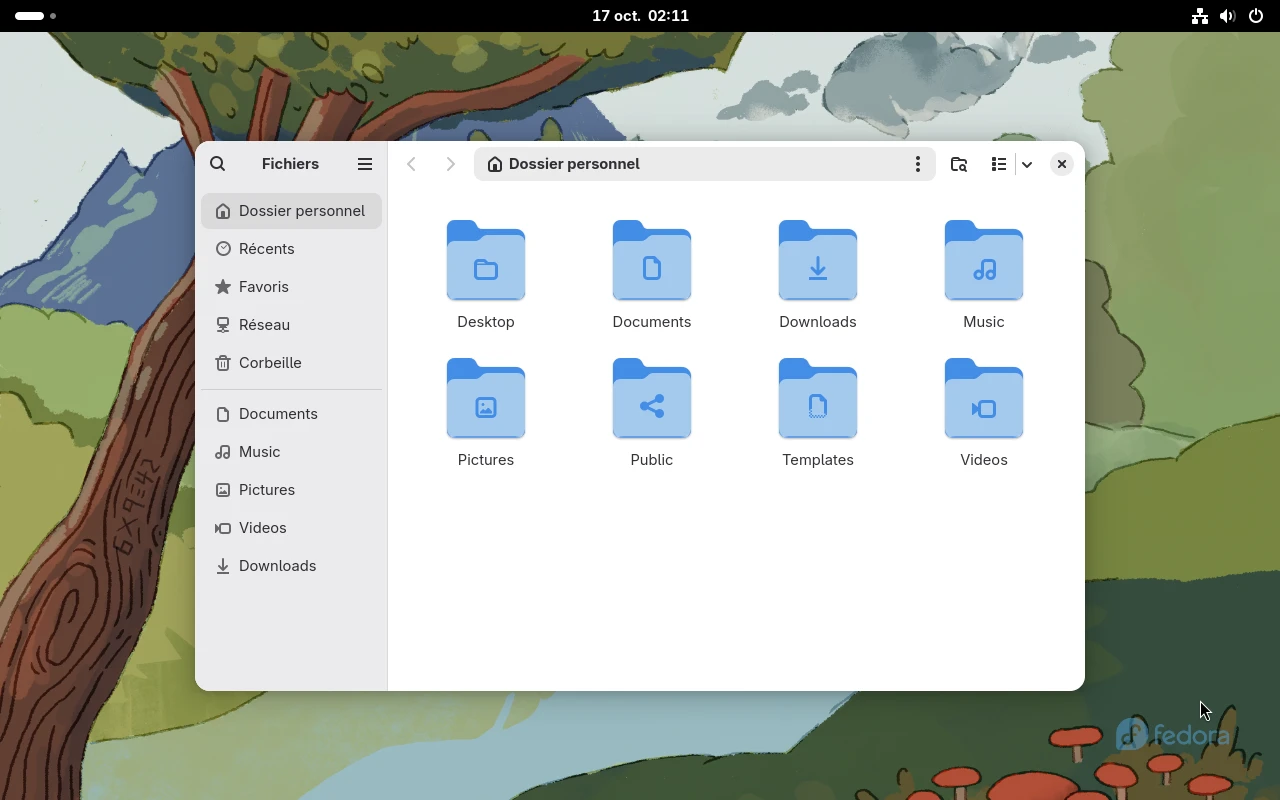Click the volume icon in the top bar
The image size is (1280, 800).
(x=1227, y=16)
